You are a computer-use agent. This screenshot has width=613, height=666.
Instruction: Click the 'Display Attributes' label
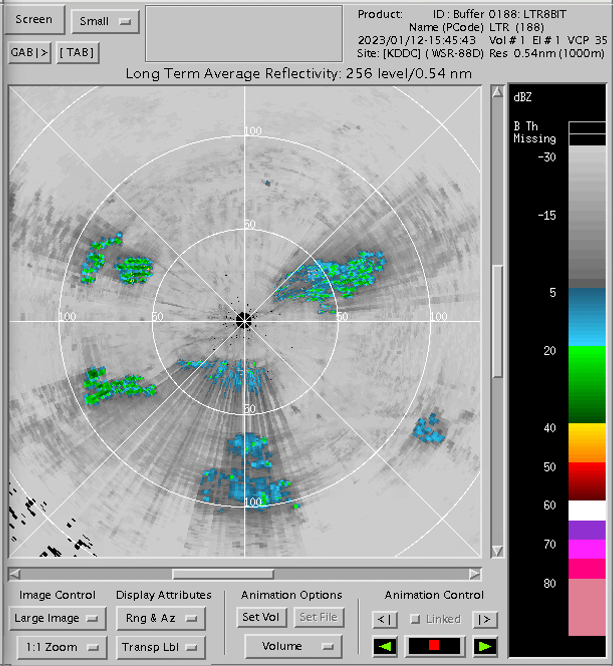164,595
